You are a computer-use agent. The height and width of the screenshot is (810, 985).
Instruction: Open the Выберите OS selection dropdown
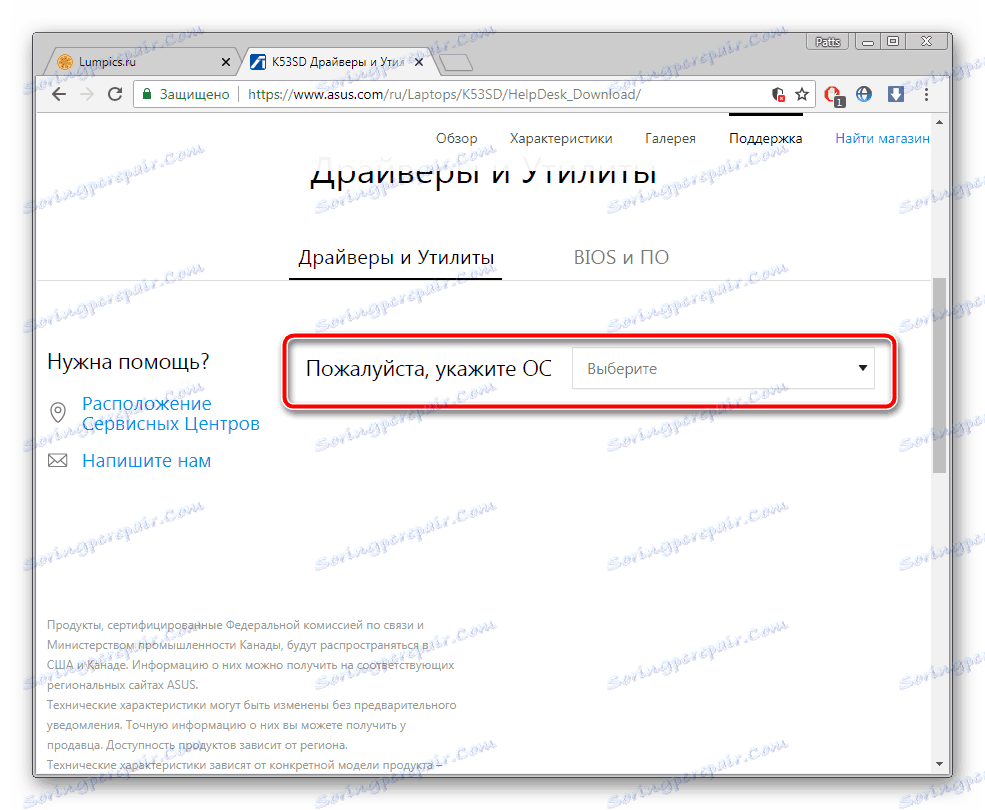(x=720, y=368)
